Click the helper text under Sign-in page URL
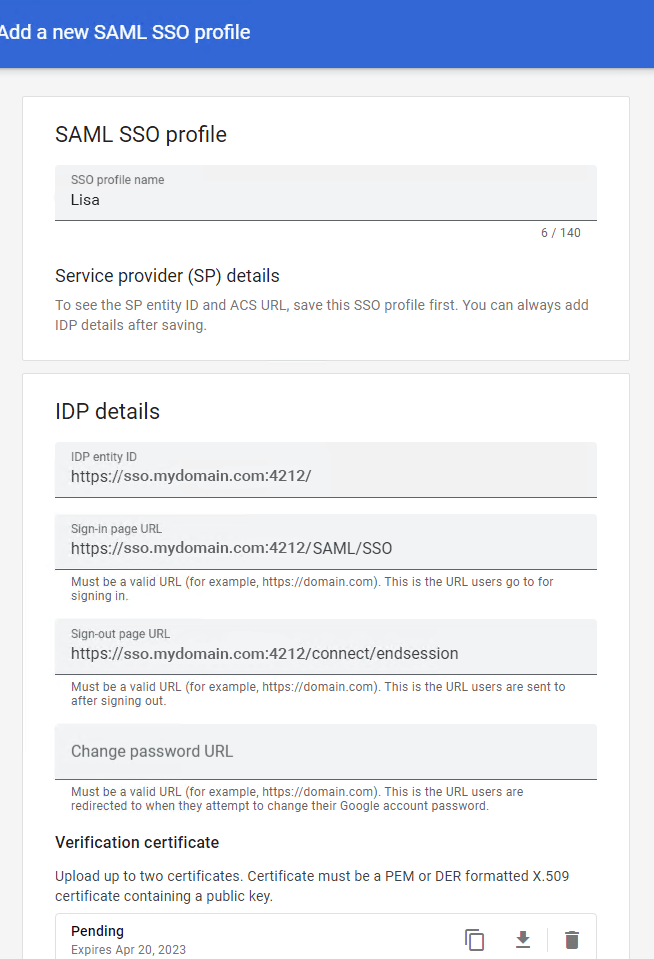654x959 pixels. tap(312, 588)
